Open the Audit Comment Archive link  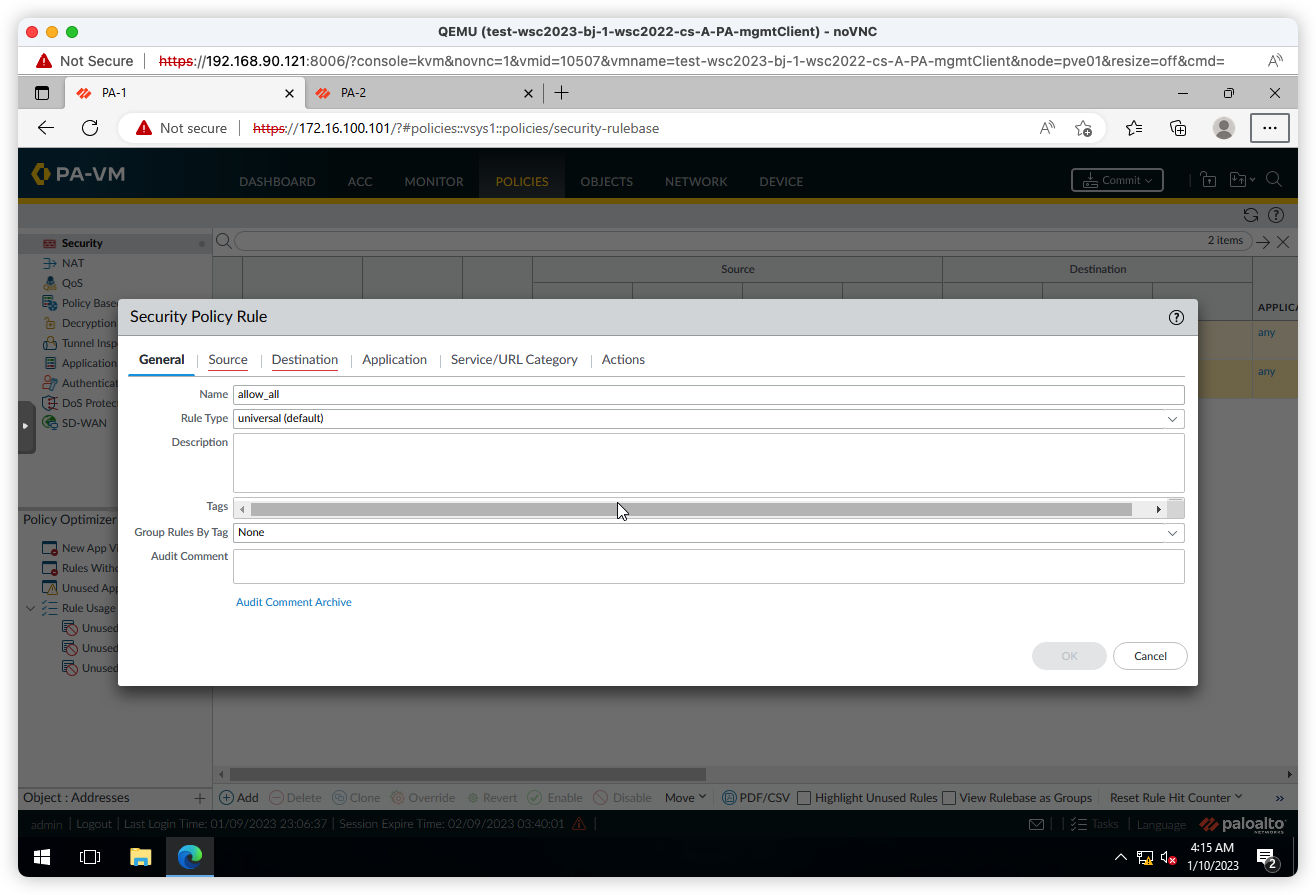(x=294, y=602)
